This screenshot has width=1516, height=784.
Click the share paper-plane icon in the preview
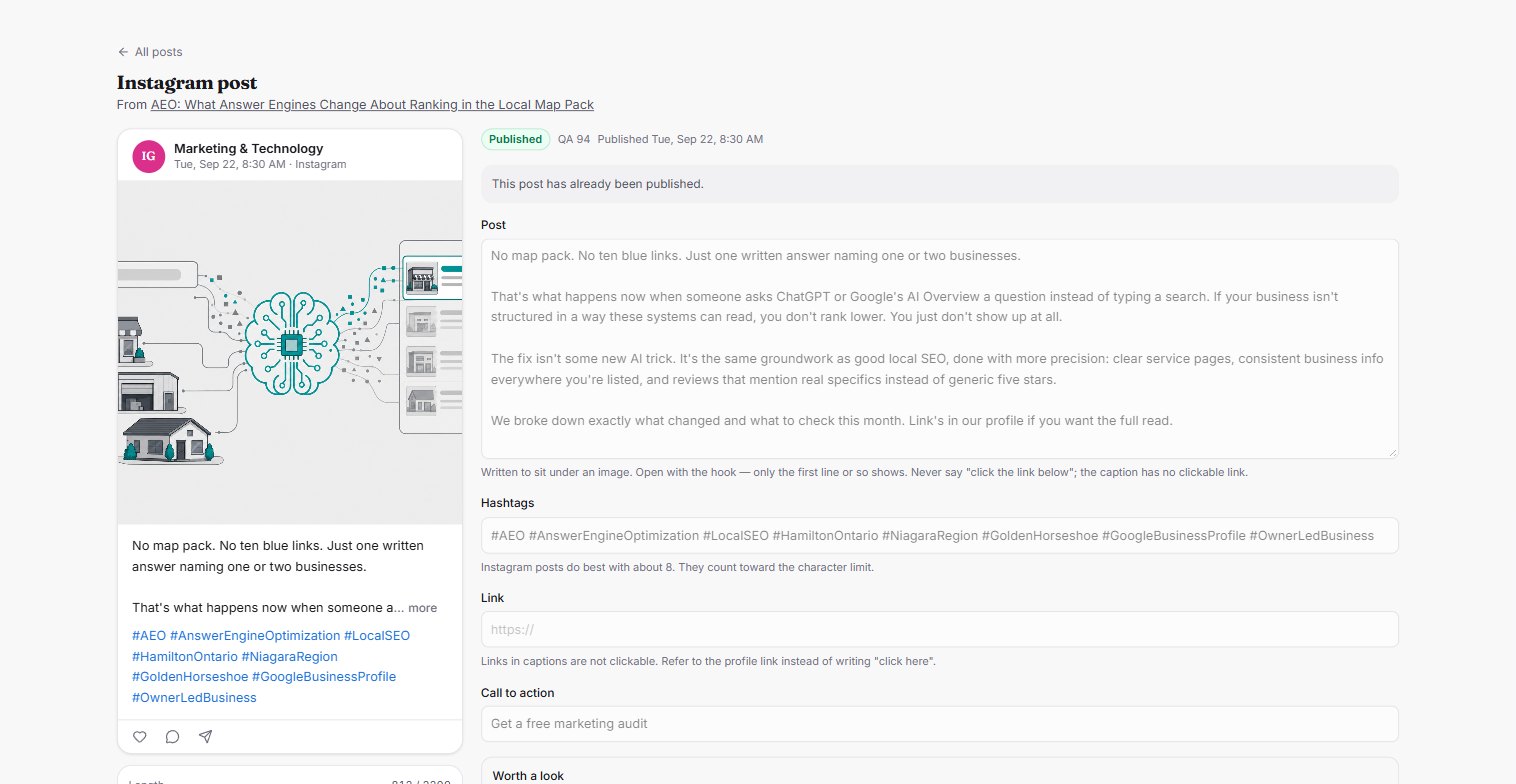click(205, 737)
